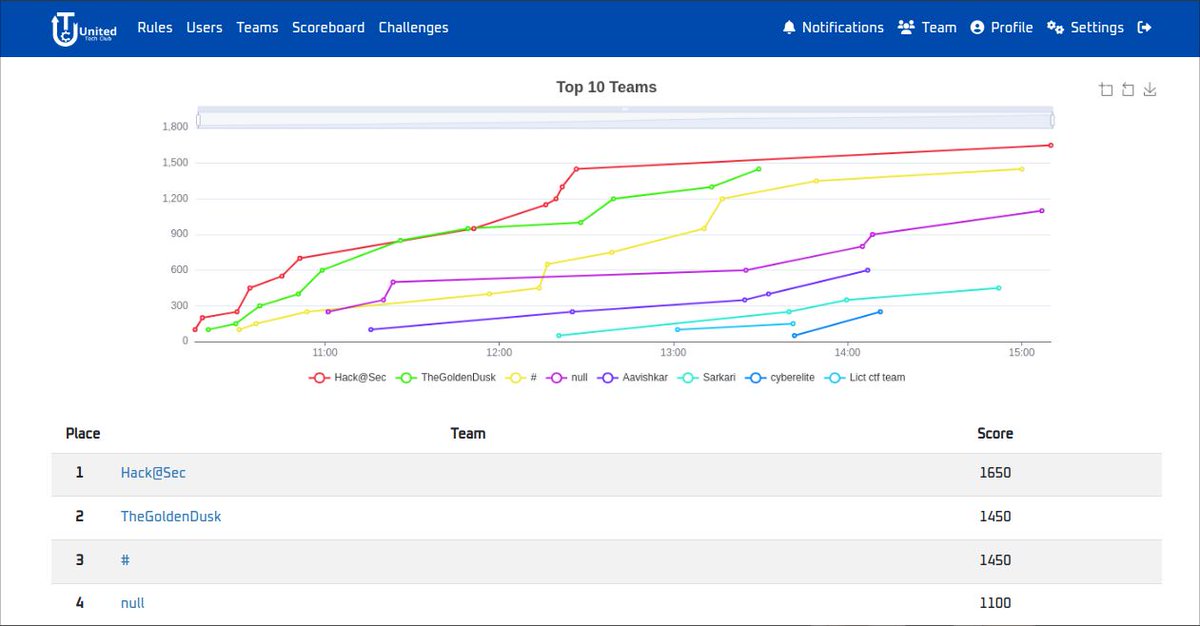Click the chart data zoom icon
This screenshot has height=626, width=1200.
pos(1106,90)
